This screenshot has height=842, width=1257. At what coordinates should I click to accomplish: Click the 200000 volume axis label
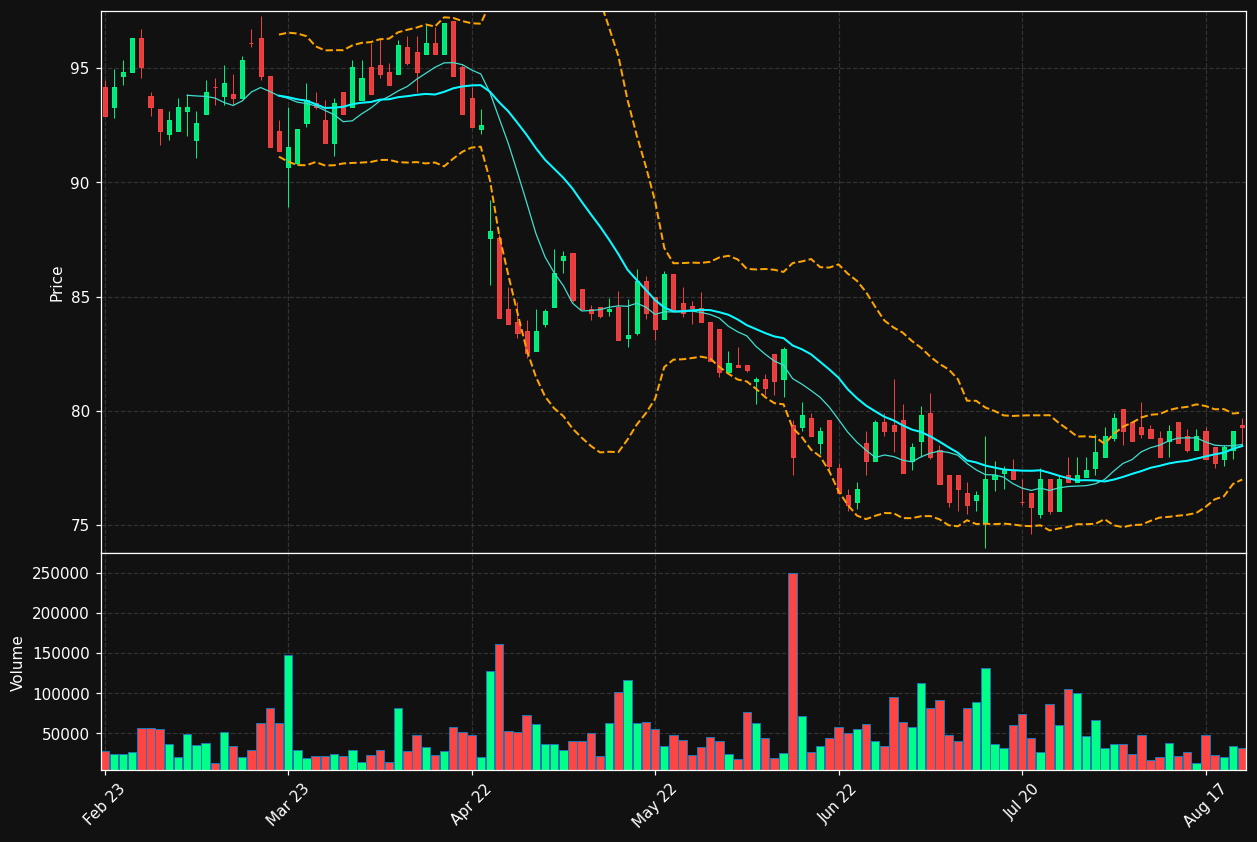click(62, 614)
